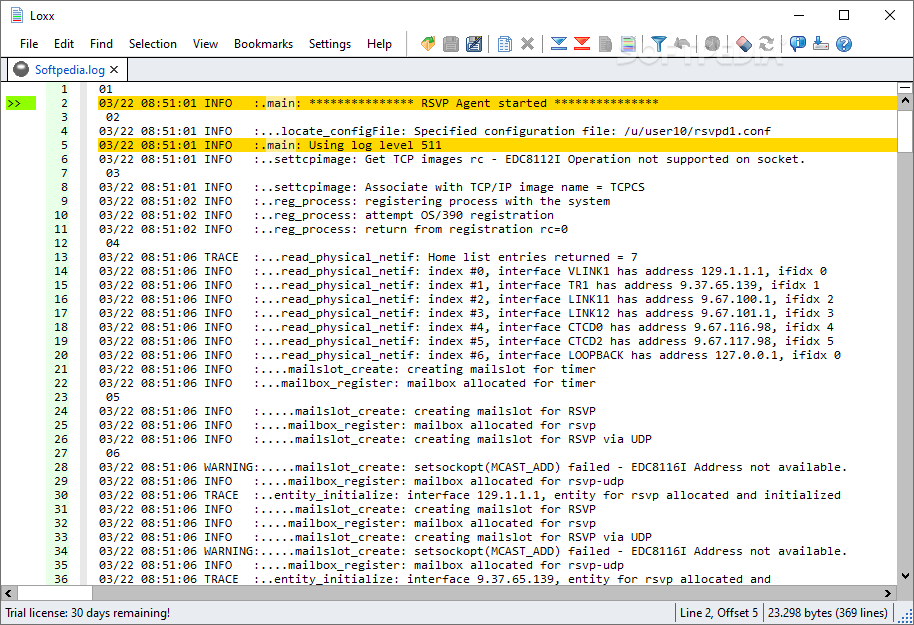Click the 'attempt OS/390 registration' line

326,215
